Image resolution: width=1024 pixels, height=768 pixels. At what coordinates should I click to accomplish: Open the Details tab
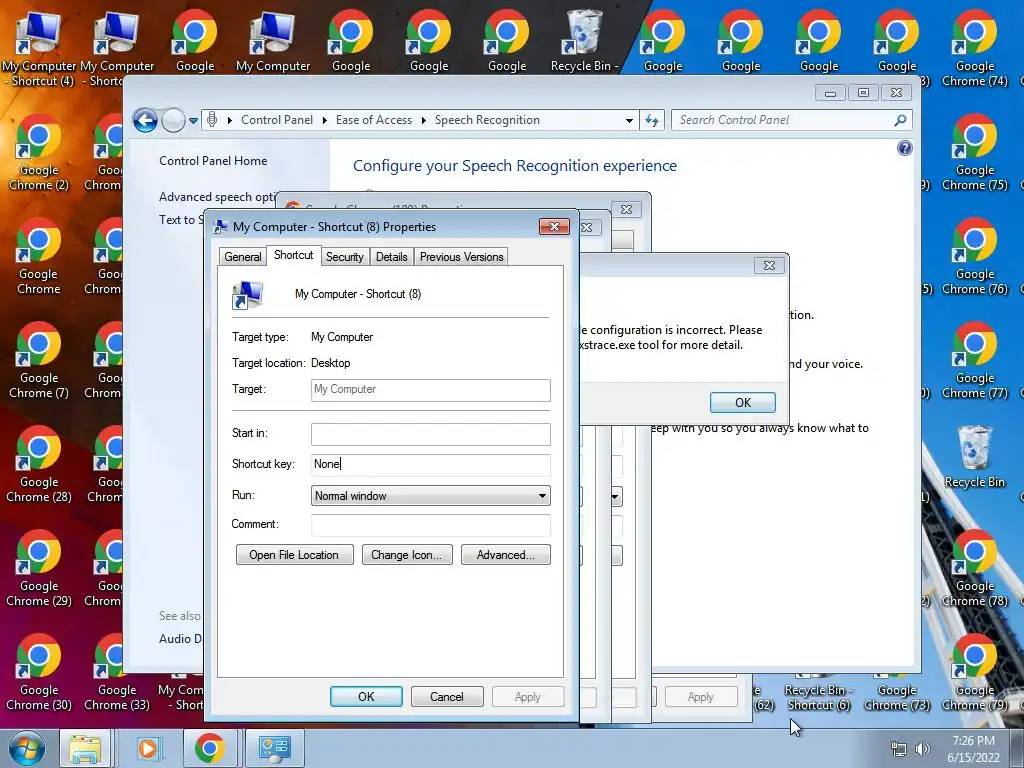[391, 257]
